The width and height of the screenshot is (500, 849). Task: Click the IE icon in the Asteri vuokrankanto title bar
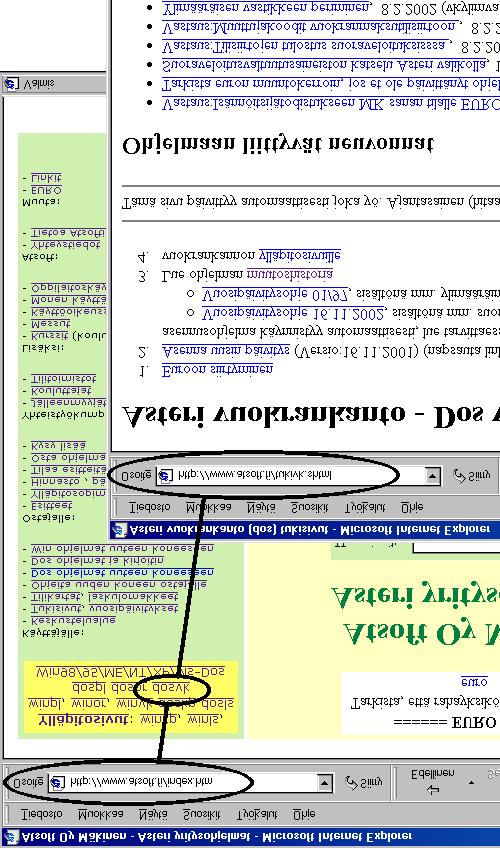pyautogui.click(x=120, y=530)
